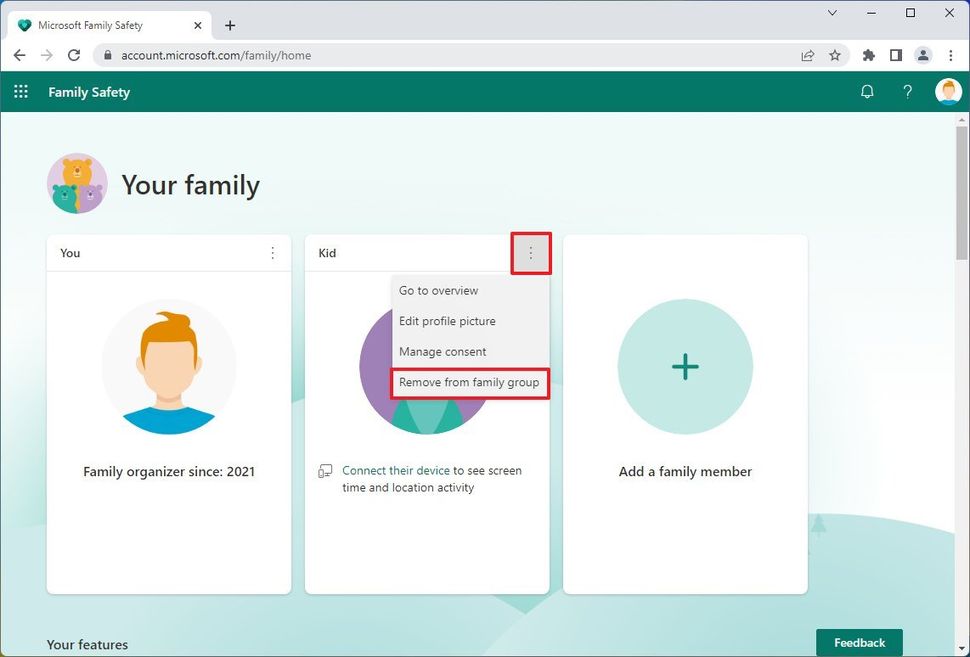The image size is (970, 657).
Task: Click the Add a family member plus circle
Action: [685, 367]
